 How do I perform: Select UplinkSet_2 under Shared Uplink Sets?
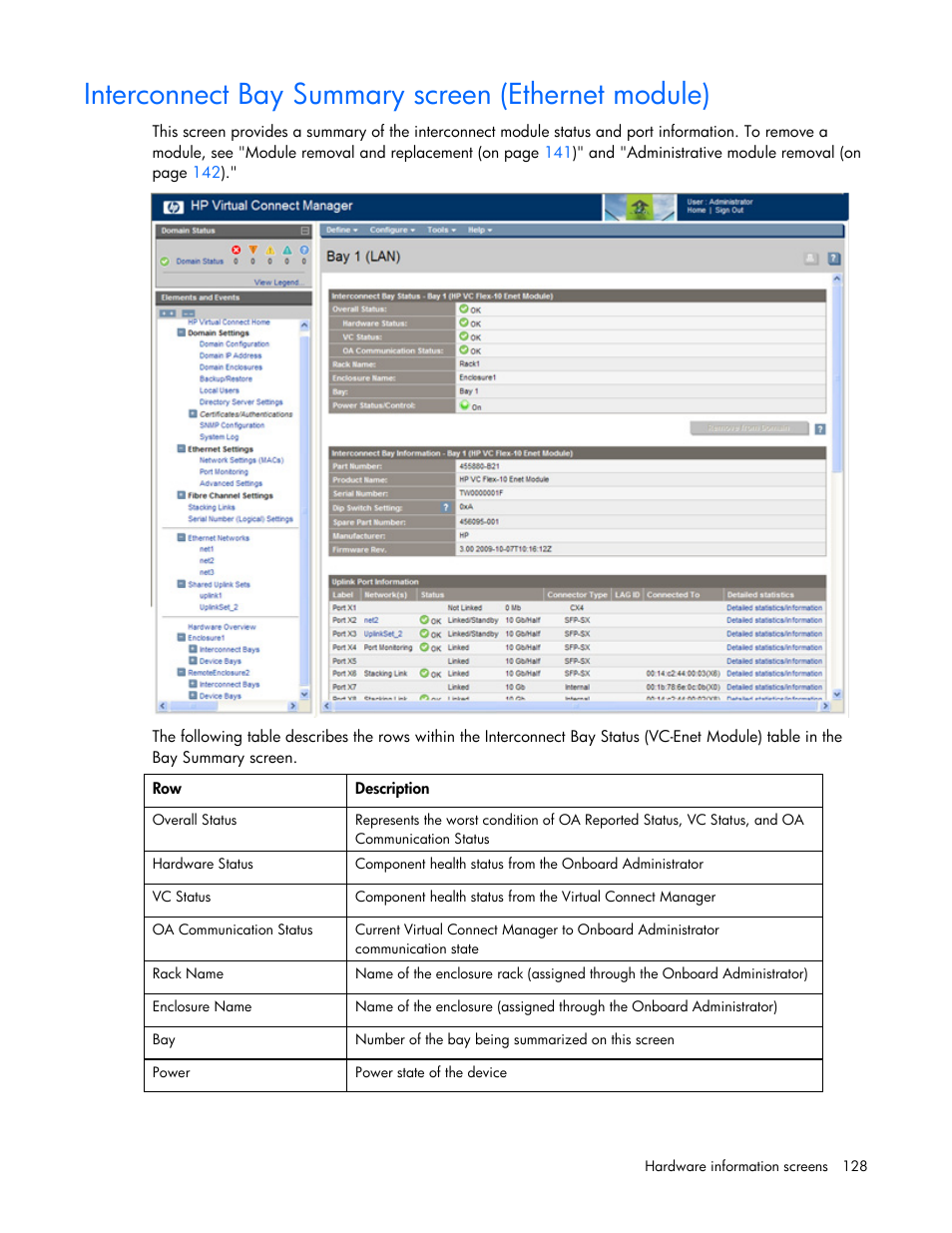219,607
